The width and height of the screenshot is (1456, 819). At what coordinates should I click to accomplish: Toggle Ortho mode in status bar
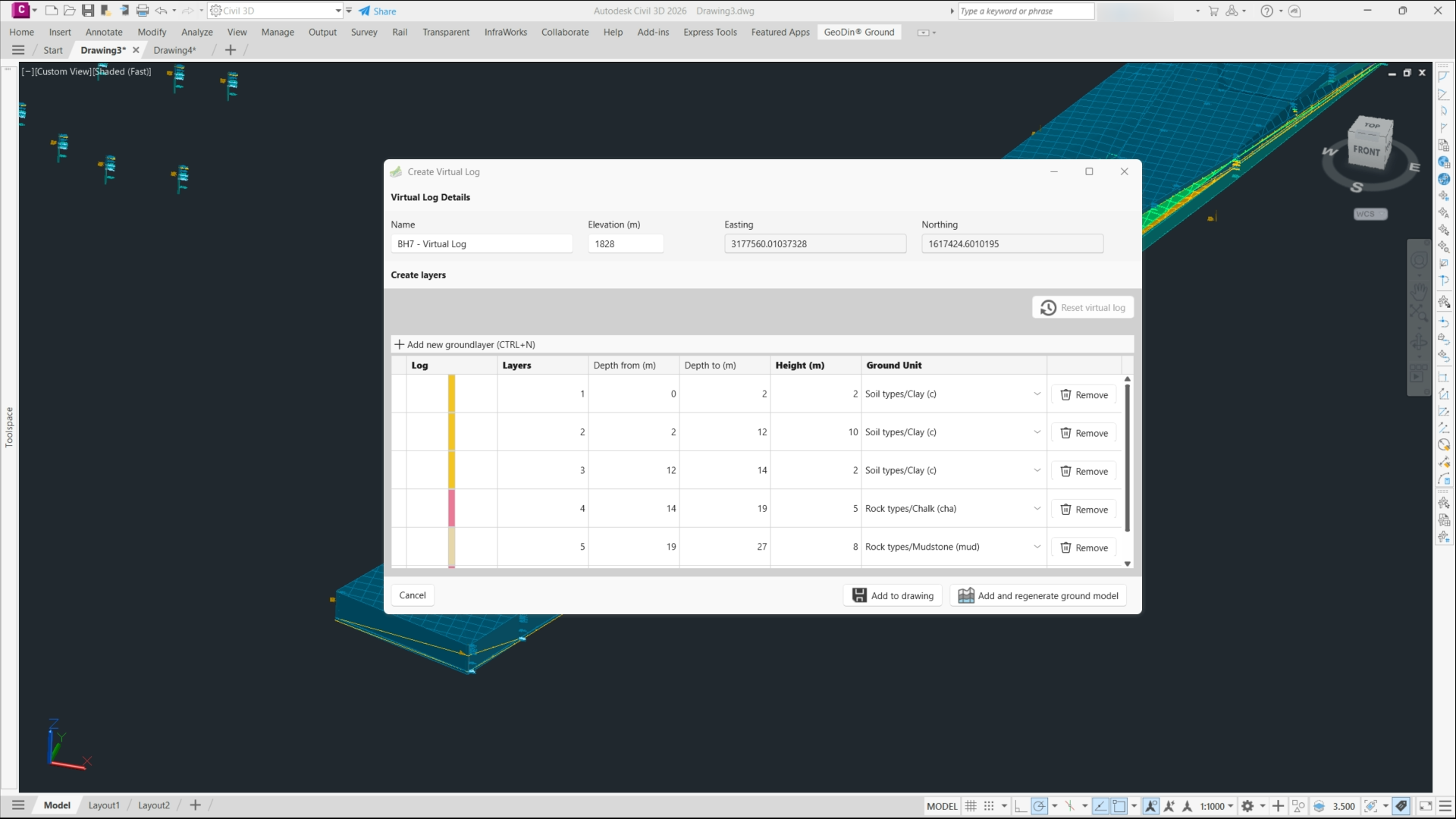point(1021,806)
